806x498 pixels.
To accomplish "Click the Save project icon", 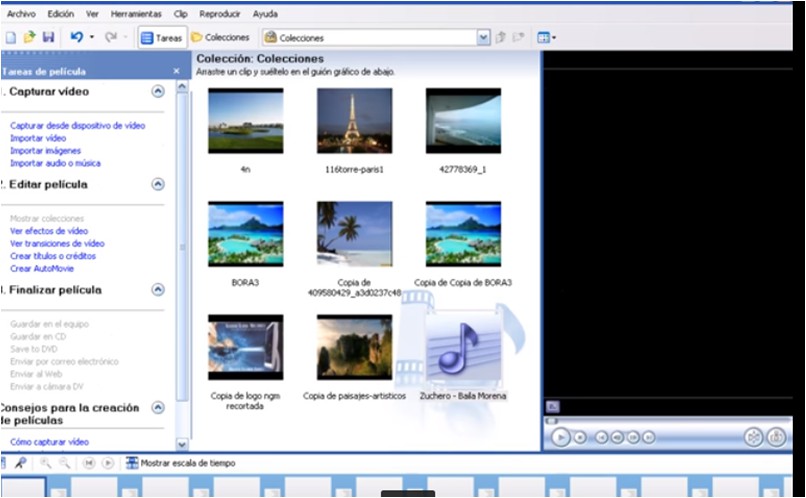I will tap(47, 38).
